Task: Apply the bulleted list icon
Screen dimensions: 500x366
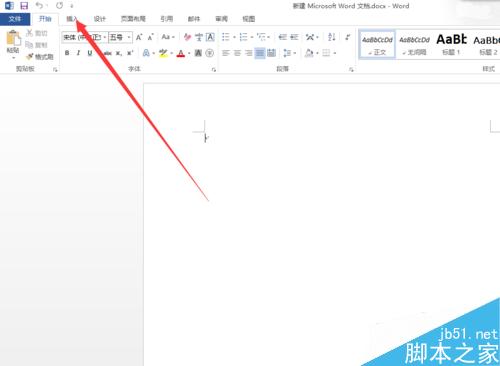Action: pos(226,37)
